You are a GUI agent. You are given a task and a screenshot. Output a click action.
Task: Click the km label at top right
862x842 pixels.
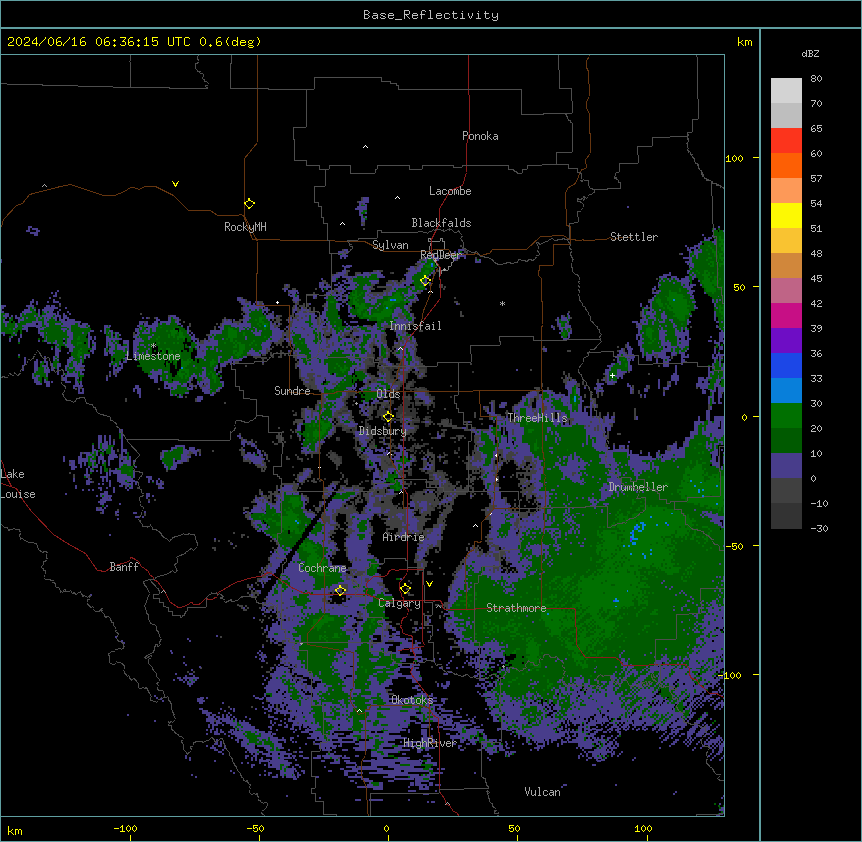point(744,42)
